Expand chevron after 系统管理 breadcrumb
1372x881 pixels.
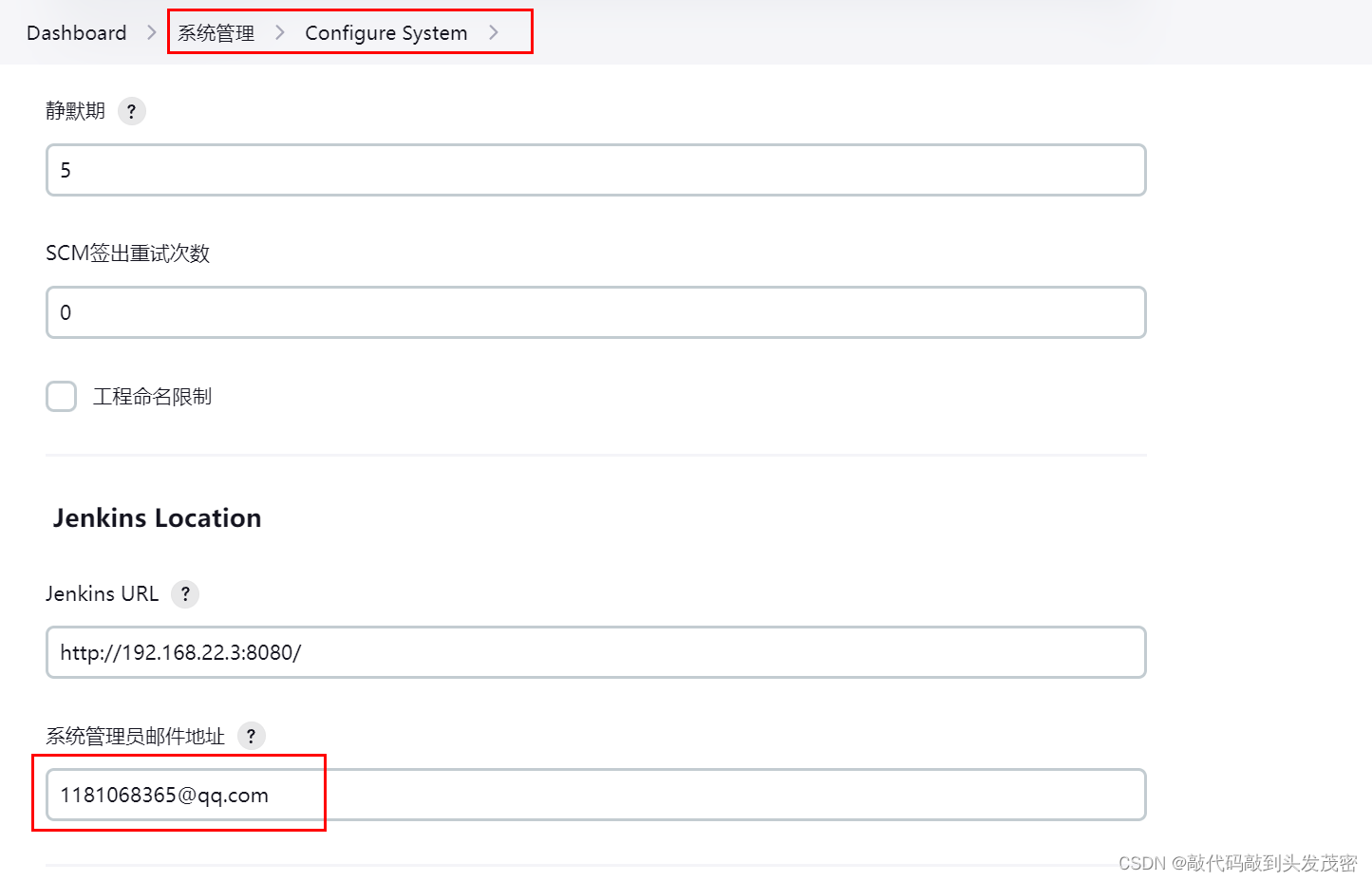tap(280, 33)
